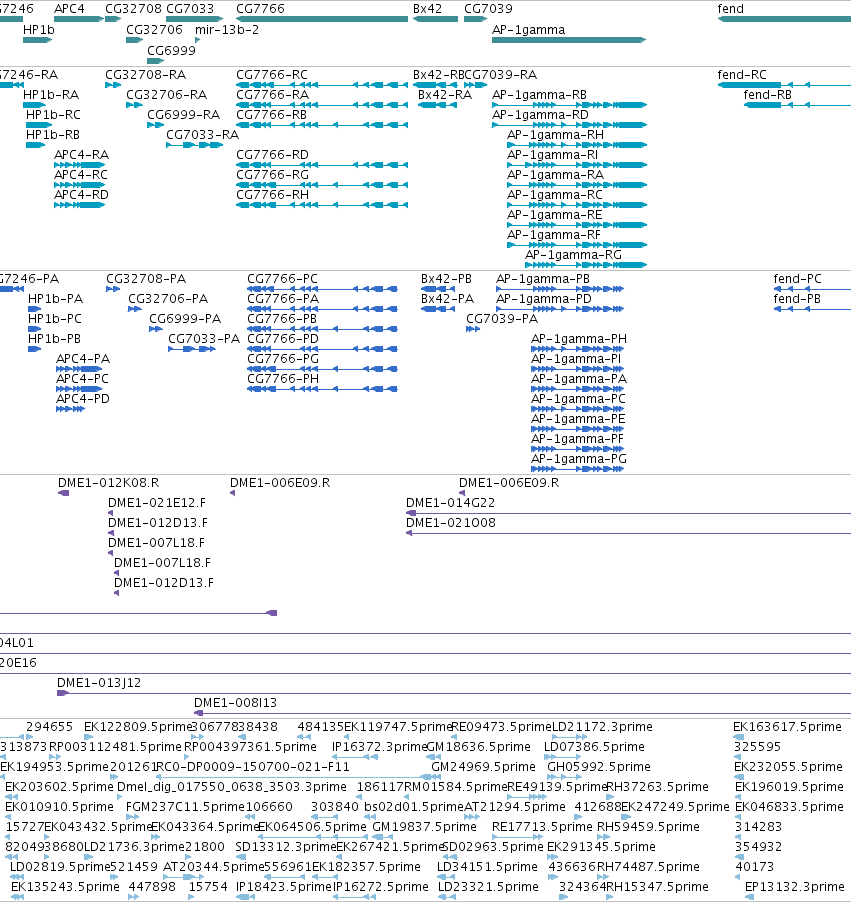The width and height of the screenshot is (851, 902).
Task: Select the CG7039-RA transcript label
Action: click(x=501, y=75)
